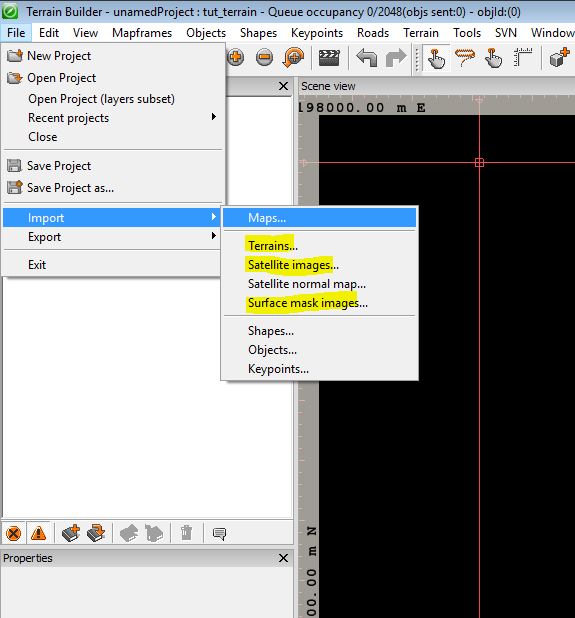Click the zoom in magnifier icon
This screenshot has height=618, width=575.
pyautogui.click(x=235, y=58)
